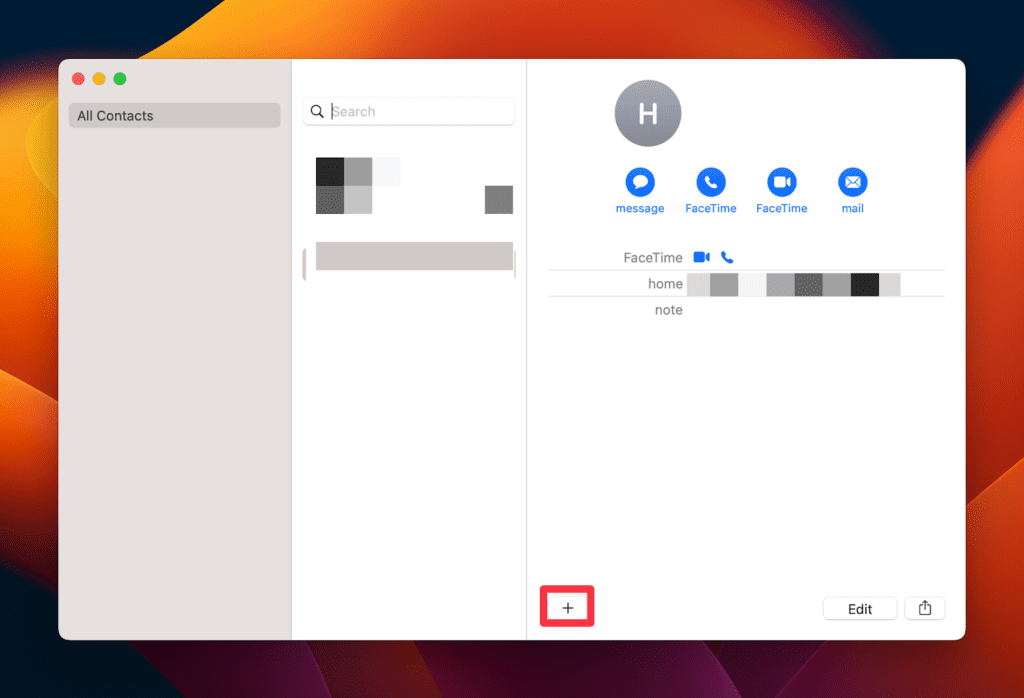Click the small phone icon in the FaceTime row
The height and width of the screenshot is (698, 1024).
(x=727, y=257)
